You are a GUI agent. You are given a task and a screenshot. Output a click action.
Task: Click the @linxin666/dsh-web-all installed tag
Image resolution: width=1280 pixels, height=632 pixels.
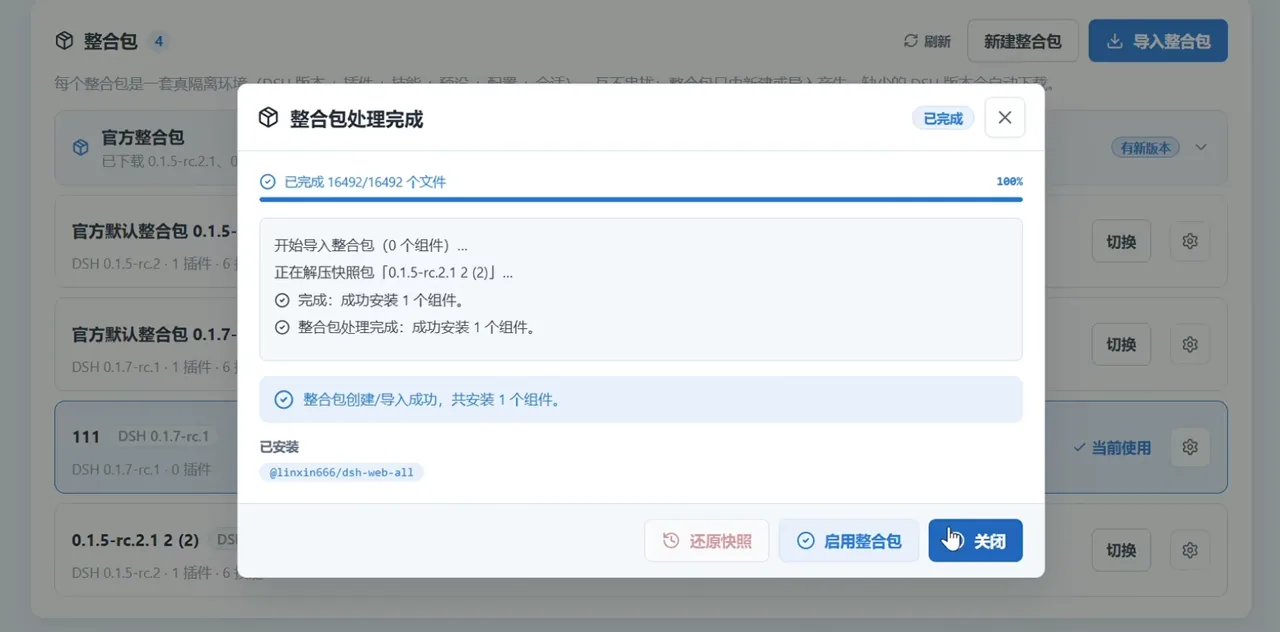342,472
